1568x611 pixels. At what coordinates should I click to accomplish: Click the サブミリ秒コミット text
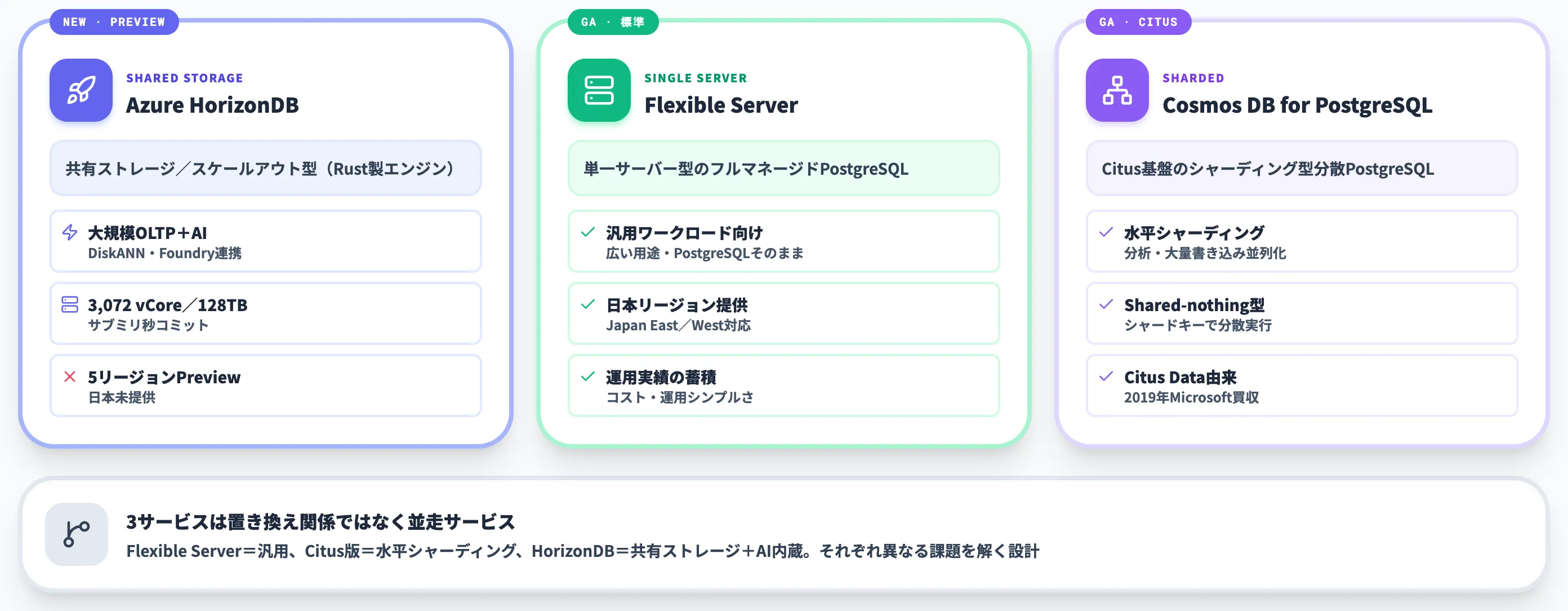(x=148, y=325)
